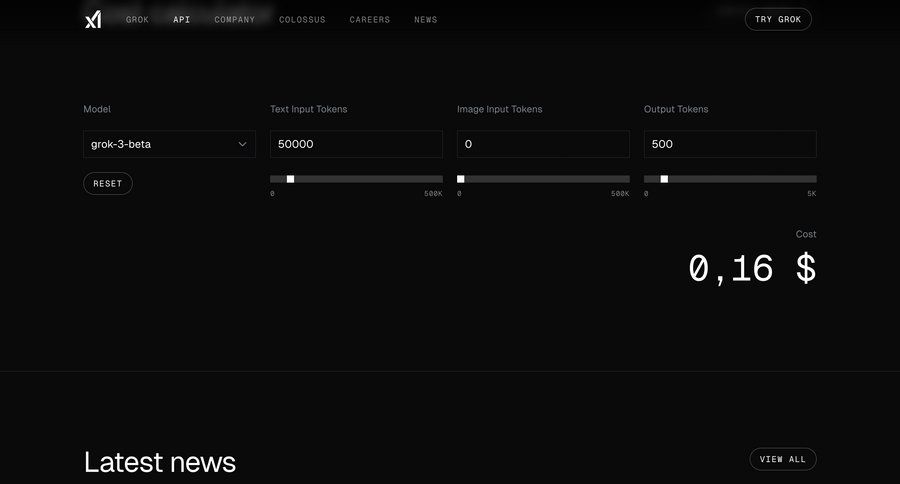Open the COLOSSUS nav link

click(302, 20)
